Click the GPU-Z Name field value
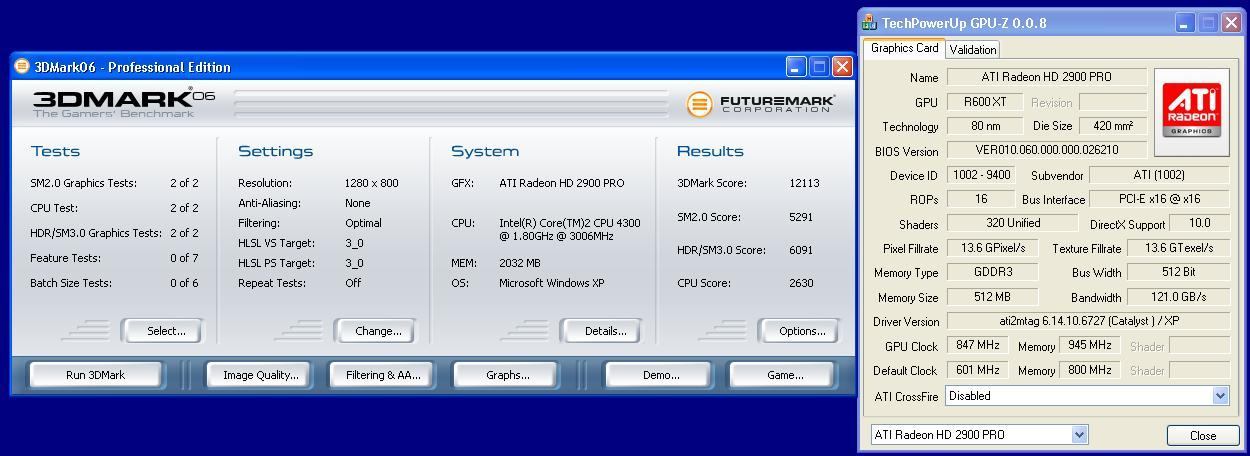 1047,77
